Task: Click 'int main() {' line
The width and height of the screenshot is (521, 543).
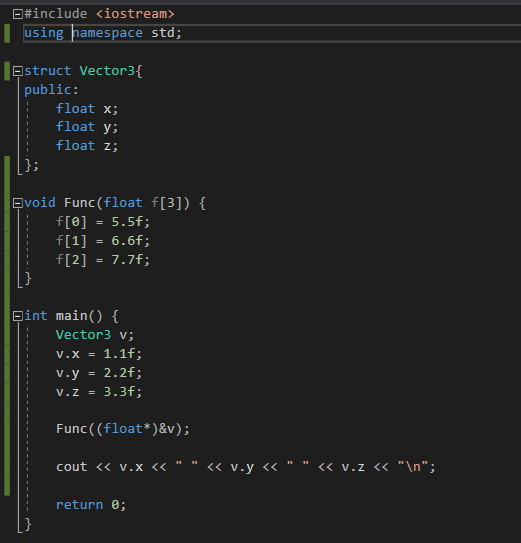Action: click(71, 316)
